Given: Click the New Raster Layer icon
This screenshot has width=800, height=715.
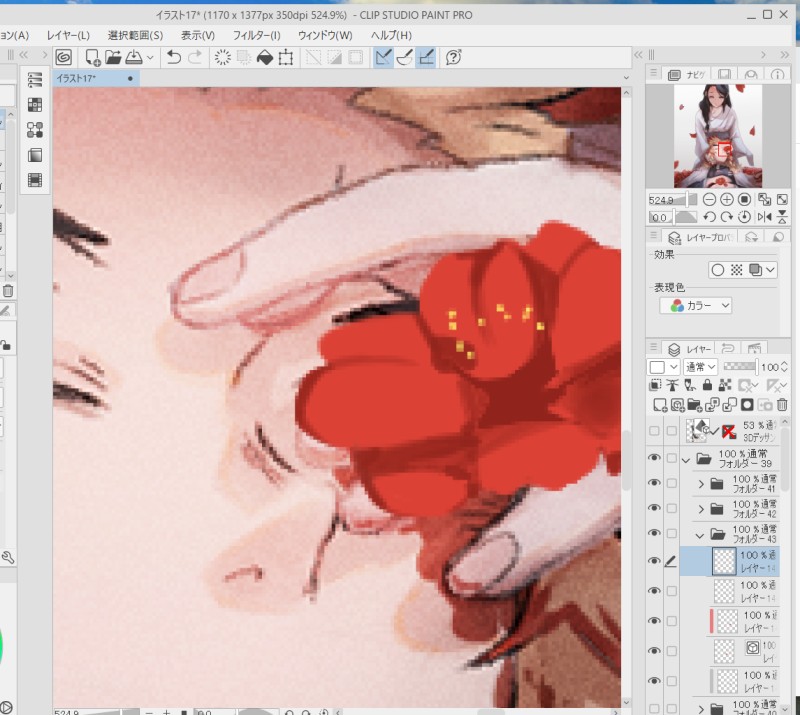Looking at the screenshot, I should (x=660, y=405).
